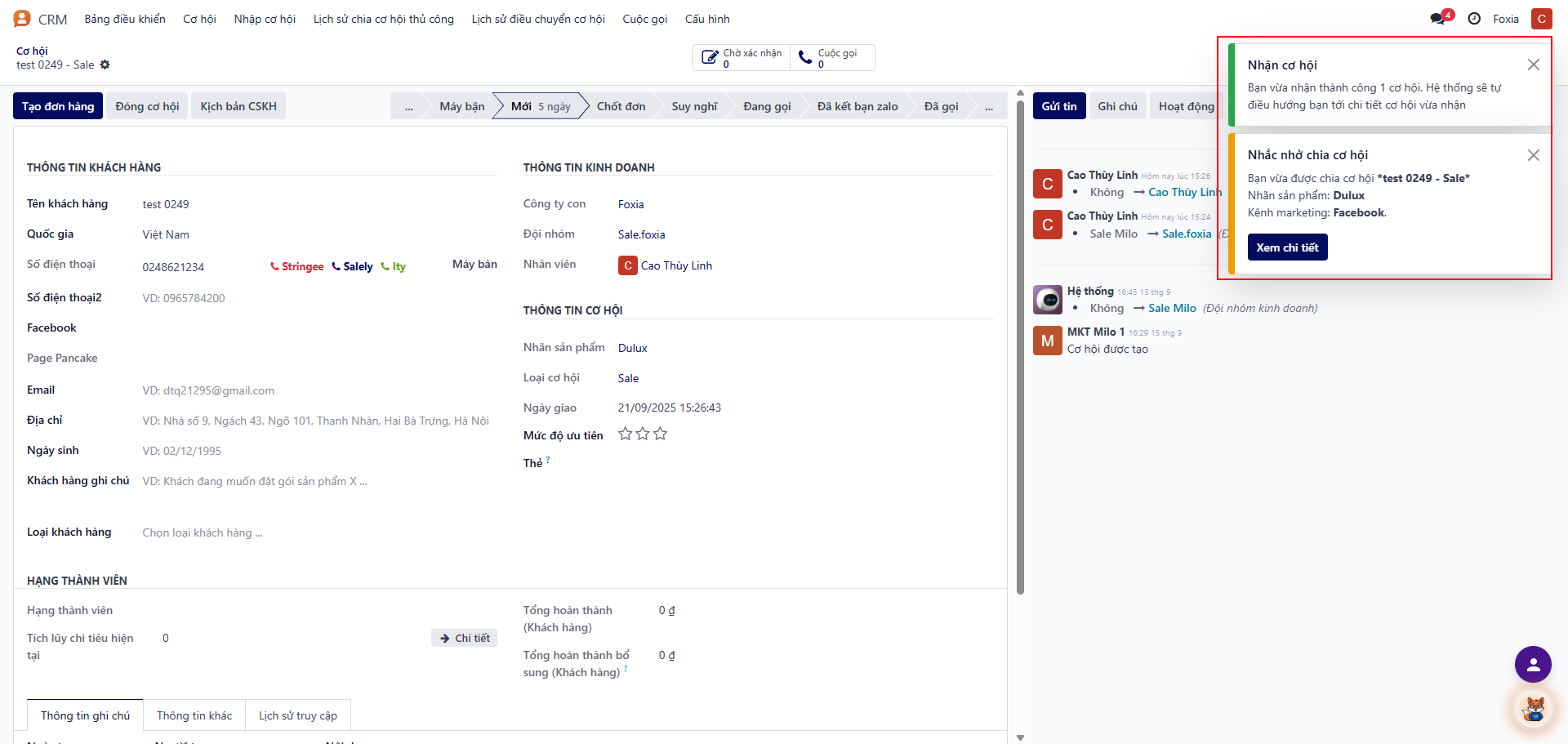Click the vertical scrollbar of the form
This screenshot has width=1568, height=744.
point(1020,343)
